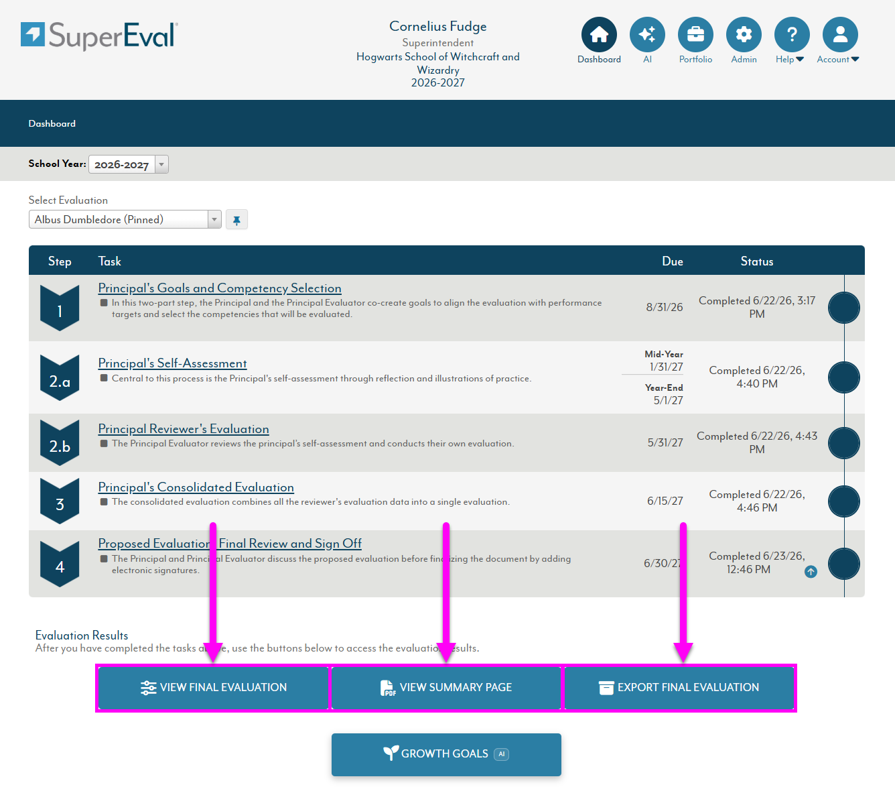Click the status circle for Principal's Self-Assessment

tap(844, 377)
